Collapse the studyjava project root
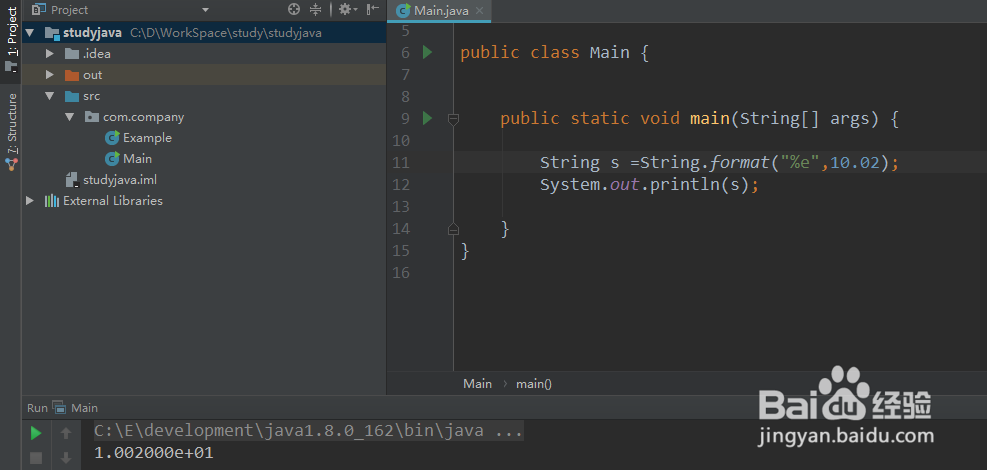Image resolution: width=987 pixels, height=470 pixels. [x=30, y=33]
